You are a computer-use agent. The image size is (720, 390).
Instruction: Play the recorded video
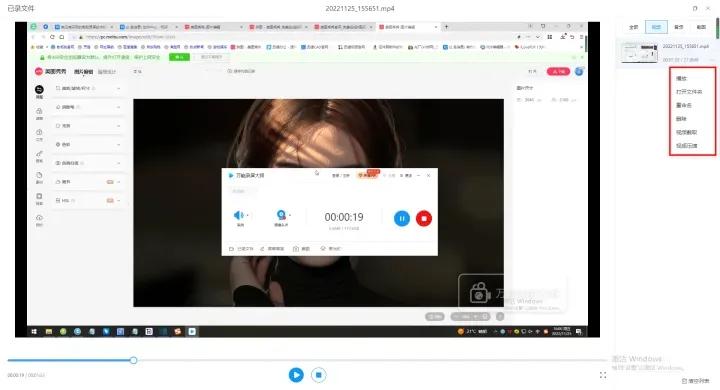[x=296, y=375]
